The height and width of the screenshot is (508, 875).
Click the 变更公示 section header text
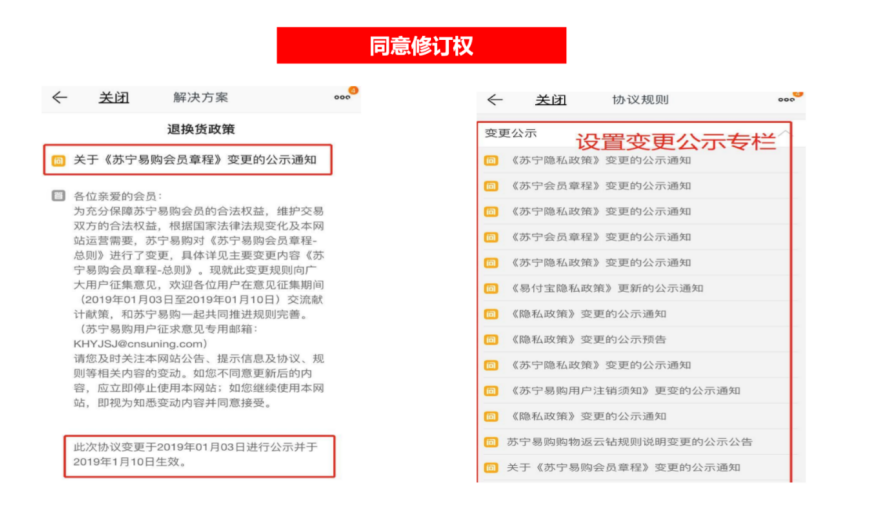click(x=511, y=133)
